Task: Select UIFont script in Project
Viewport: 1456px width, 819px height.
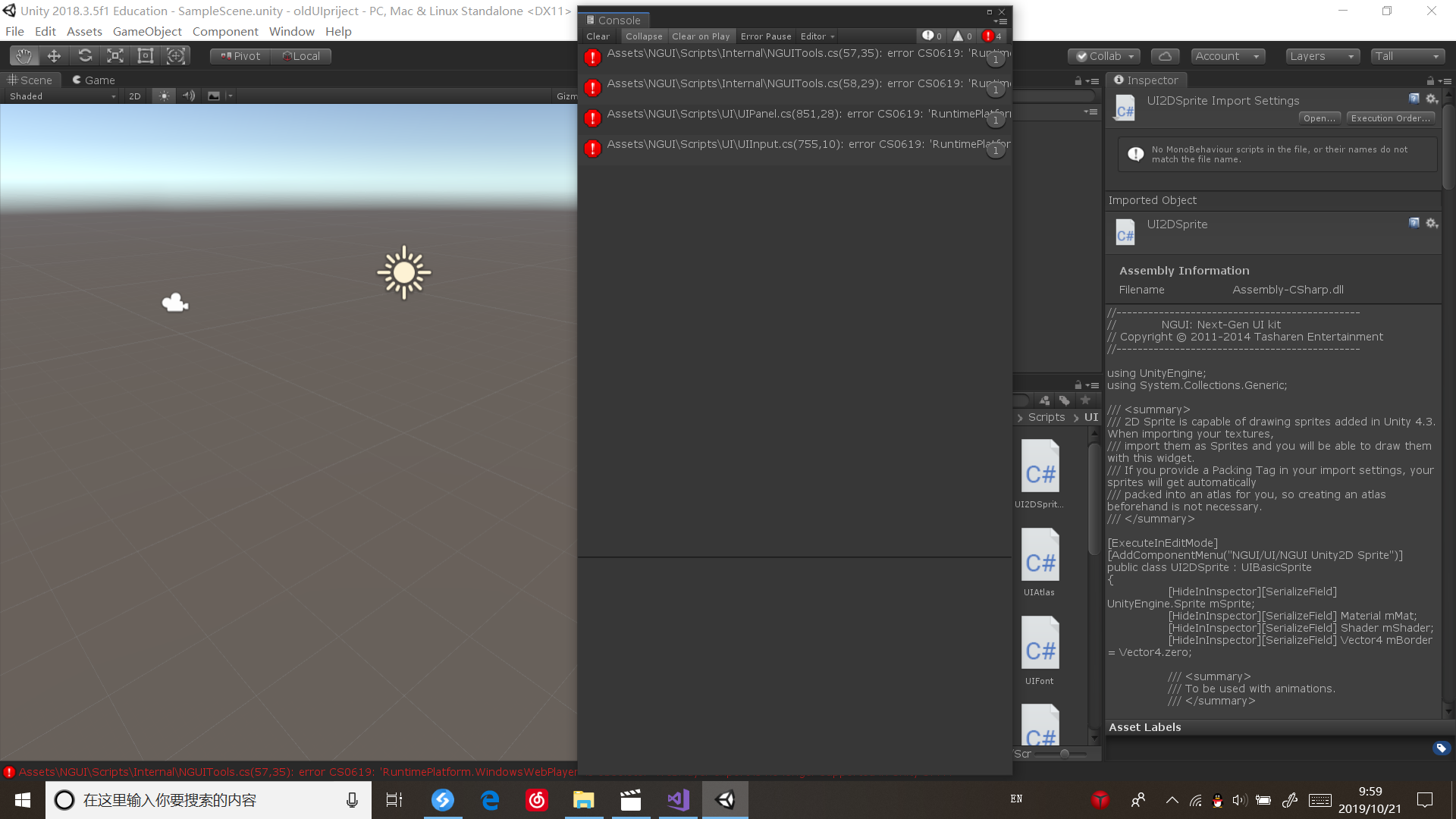Action: [x=1040, y=651]
